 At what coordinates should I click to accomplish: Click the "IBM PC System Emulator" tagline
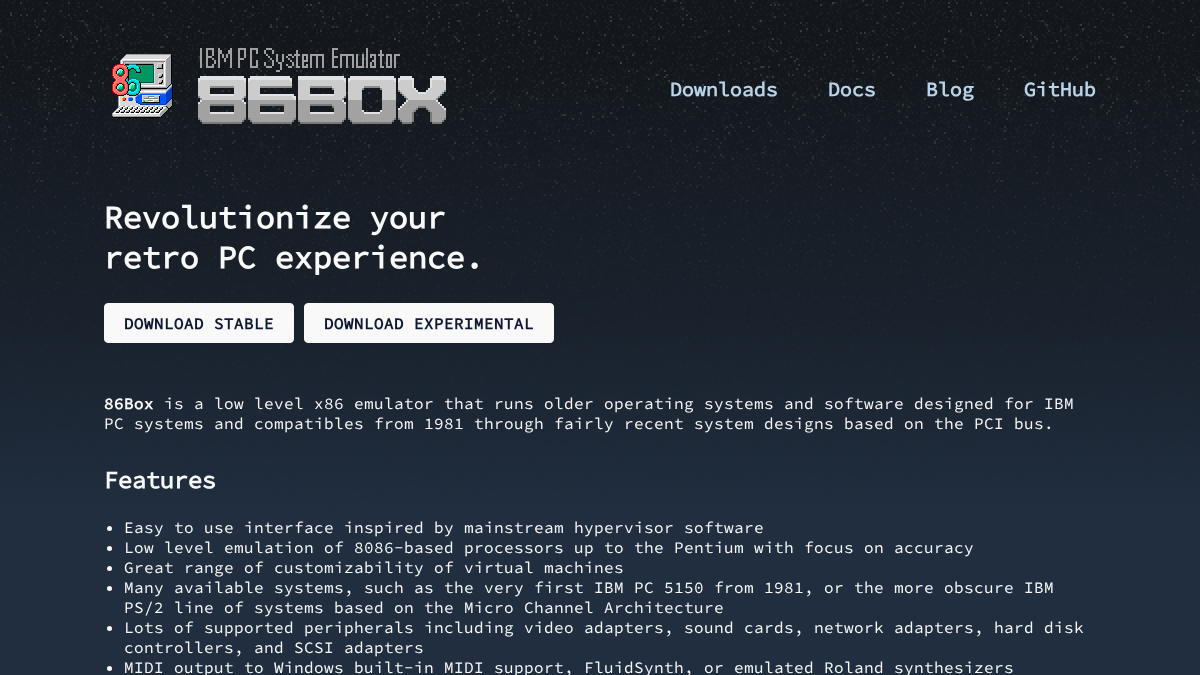299,59
